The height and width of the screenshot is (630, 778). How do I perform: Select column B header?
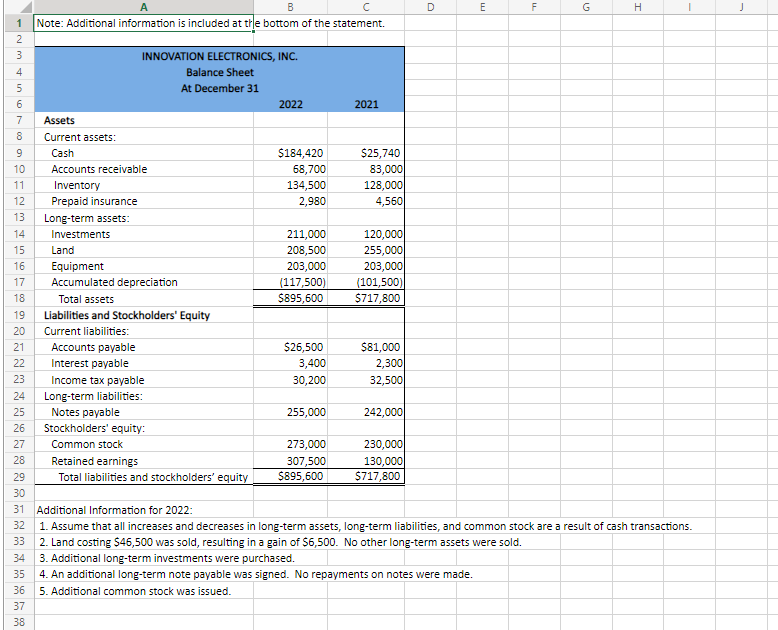[290, 7]
